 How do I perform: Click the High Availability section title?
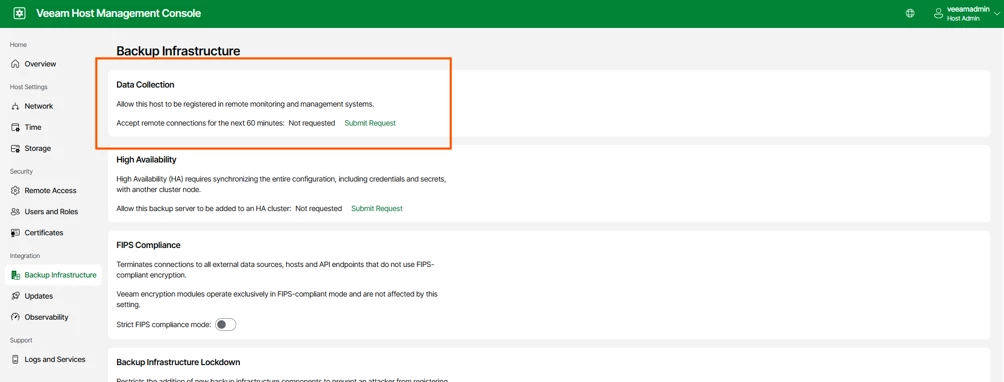click(147, 159)
